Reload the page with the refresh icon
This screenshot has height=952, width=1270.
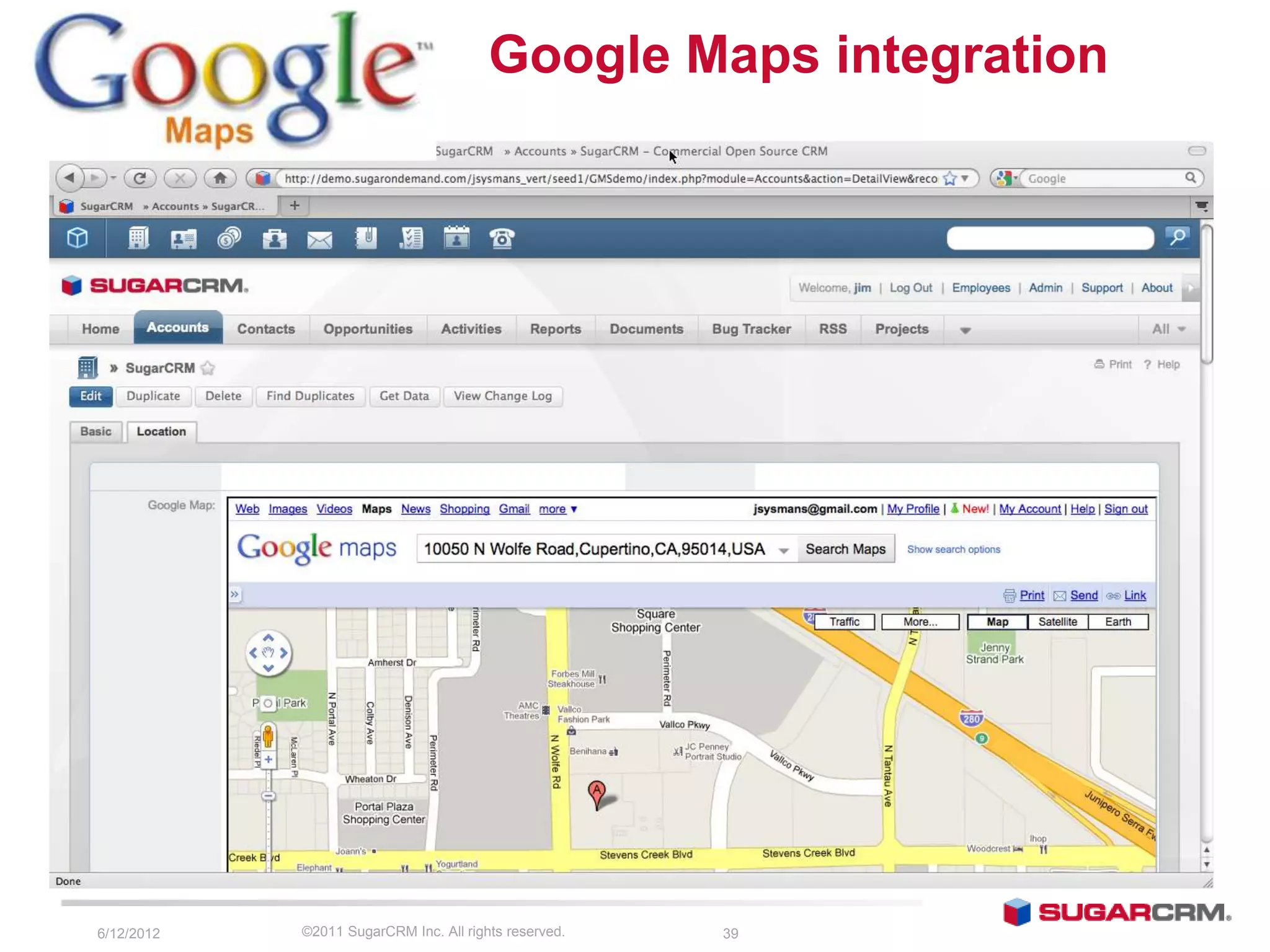coord(140,178)
